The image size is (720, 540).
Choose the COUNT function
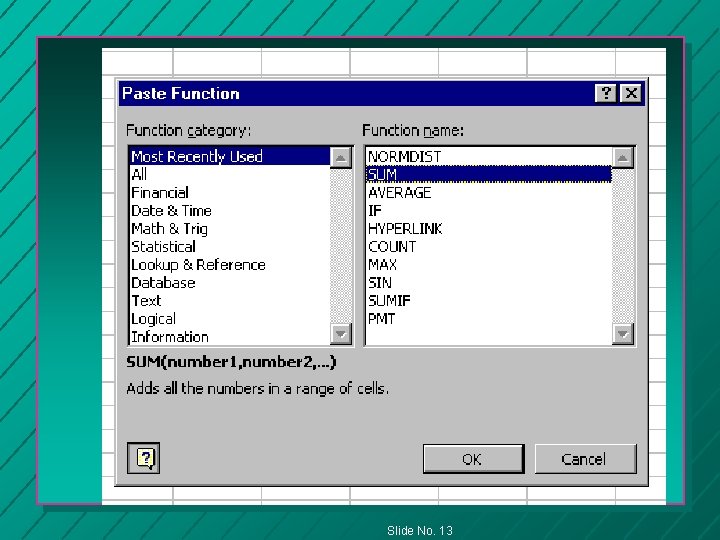(489, 247)
